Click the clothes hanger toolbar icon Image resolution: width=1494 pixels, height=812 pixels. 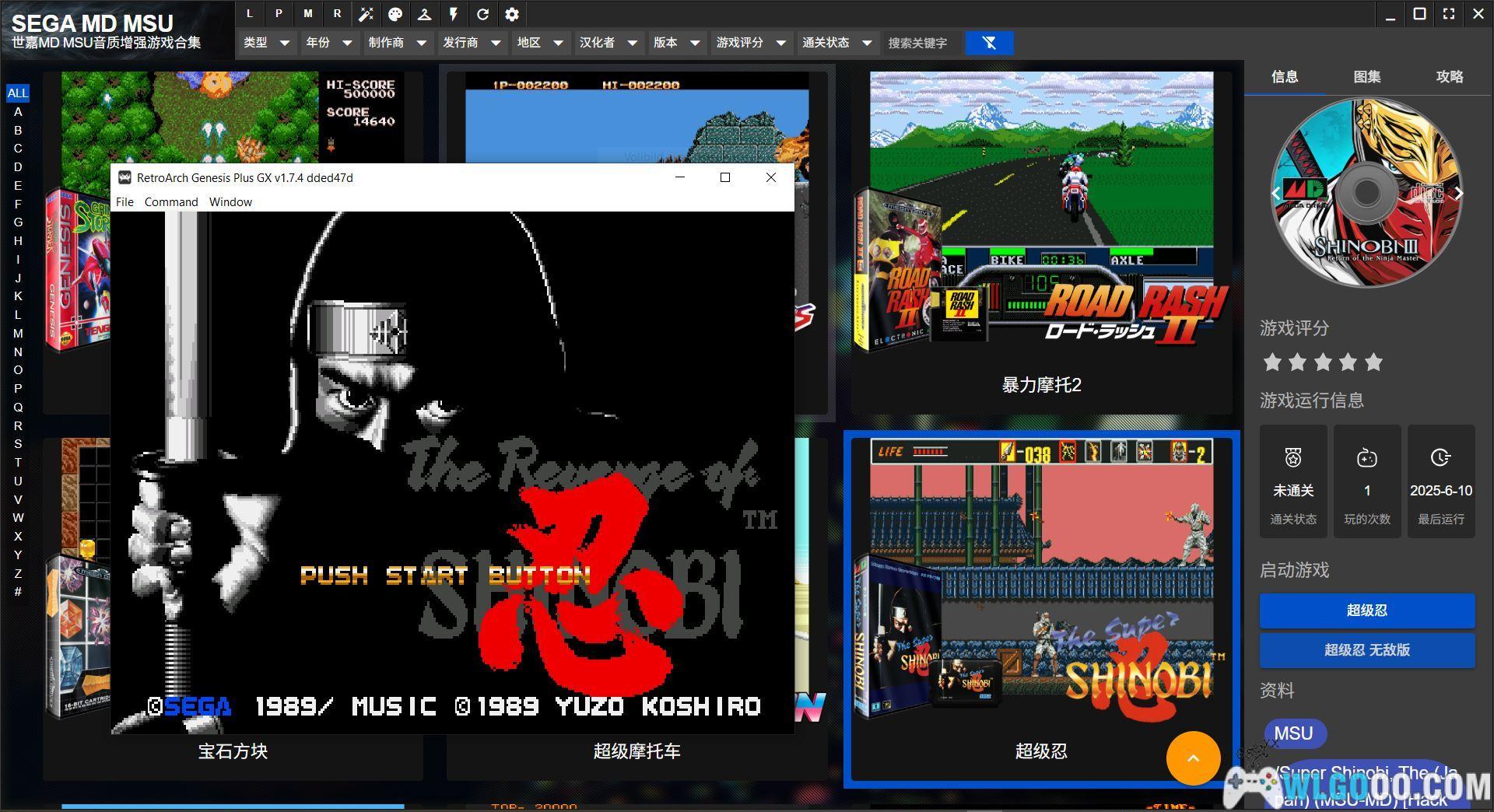424,14
